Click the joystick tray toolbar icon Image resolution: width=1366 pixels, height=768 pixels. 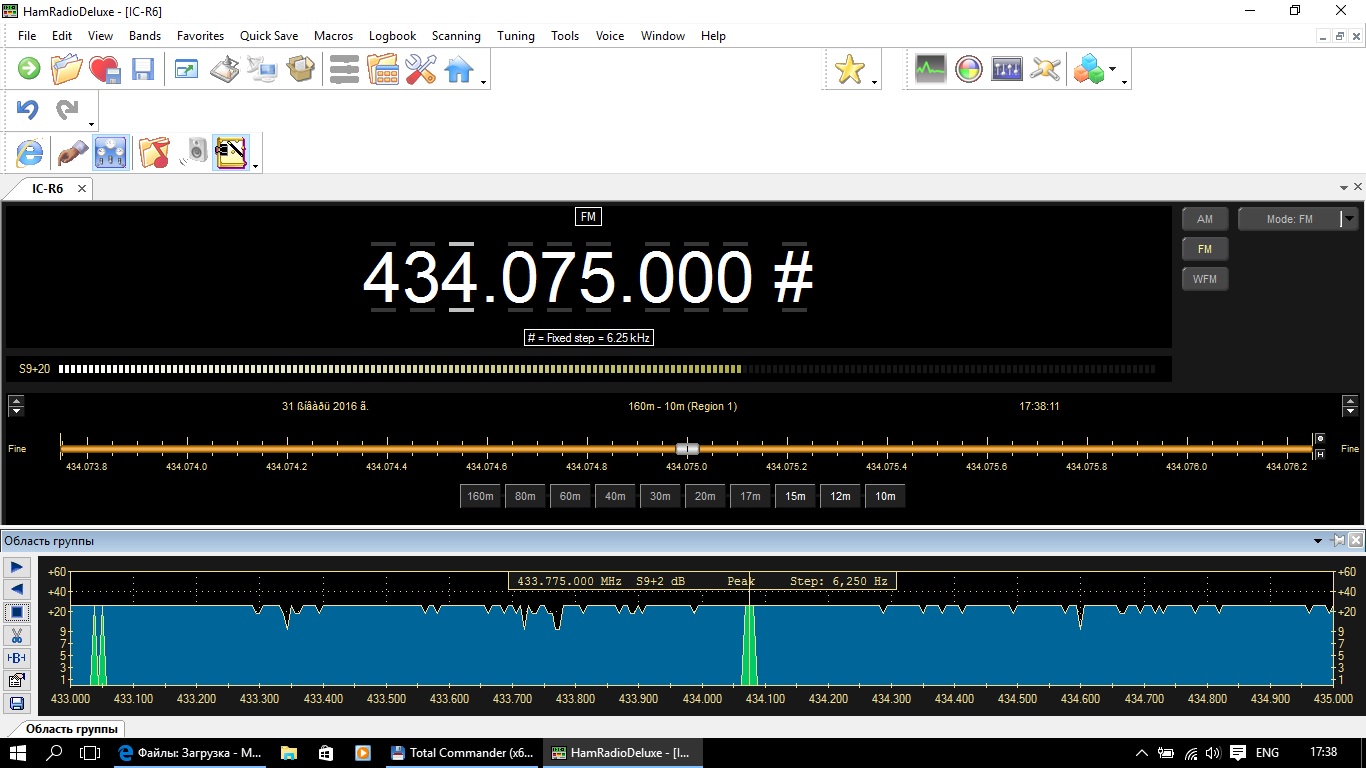point(224,69)
